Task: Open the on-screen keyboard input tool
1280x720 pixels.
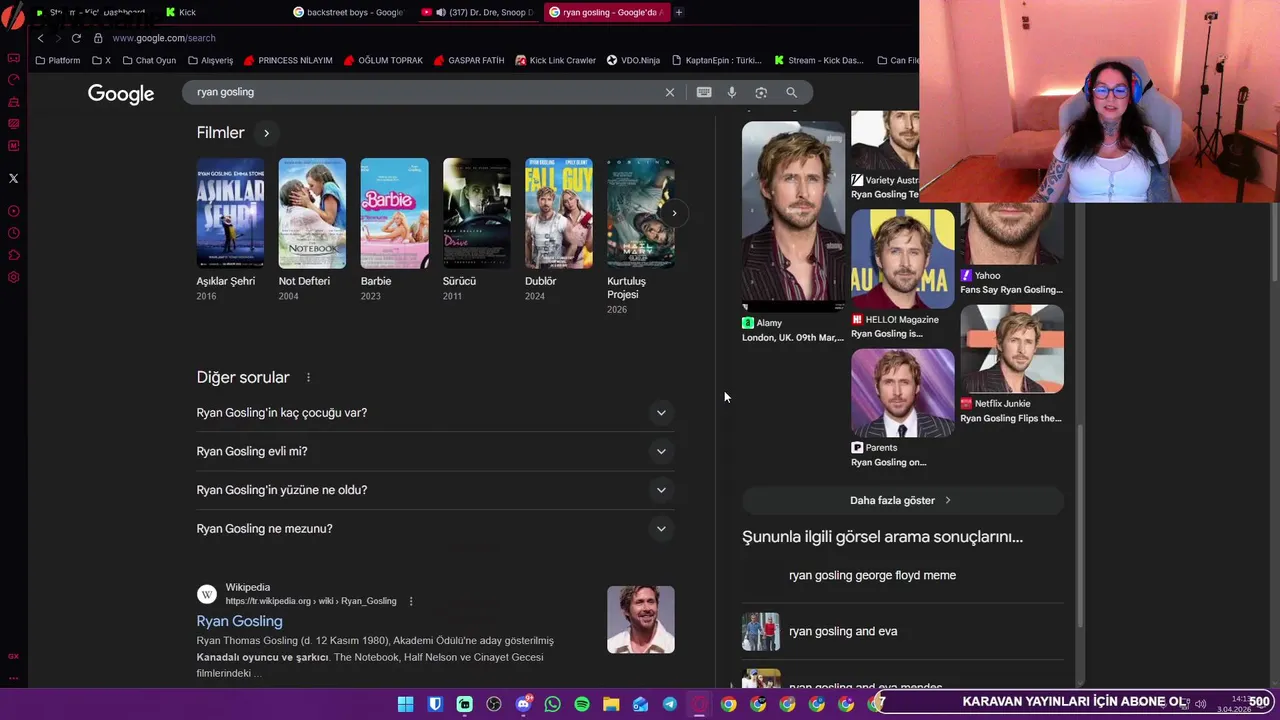Action: [704, 92]
